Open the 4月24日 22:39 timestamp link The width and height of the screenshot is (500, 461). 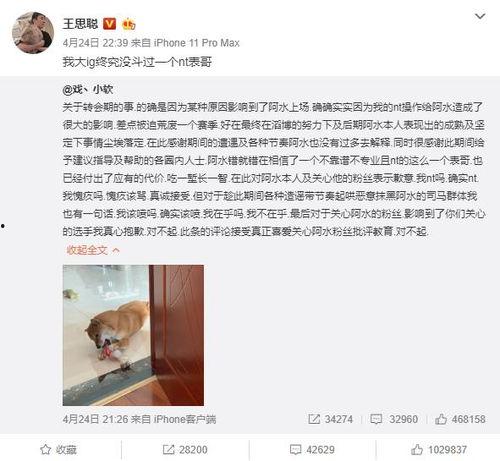point(95,43)
